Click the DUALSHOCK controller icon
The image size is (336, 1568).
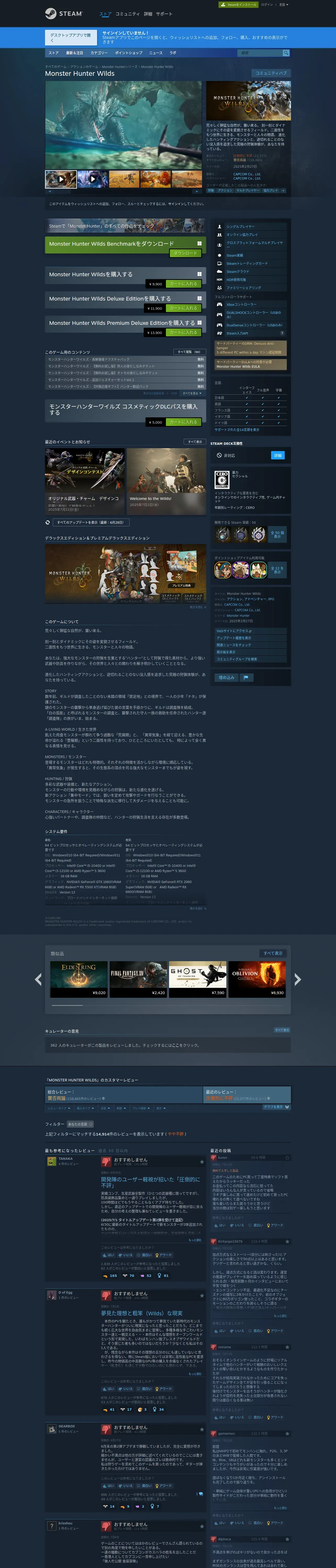coord(220,315)
